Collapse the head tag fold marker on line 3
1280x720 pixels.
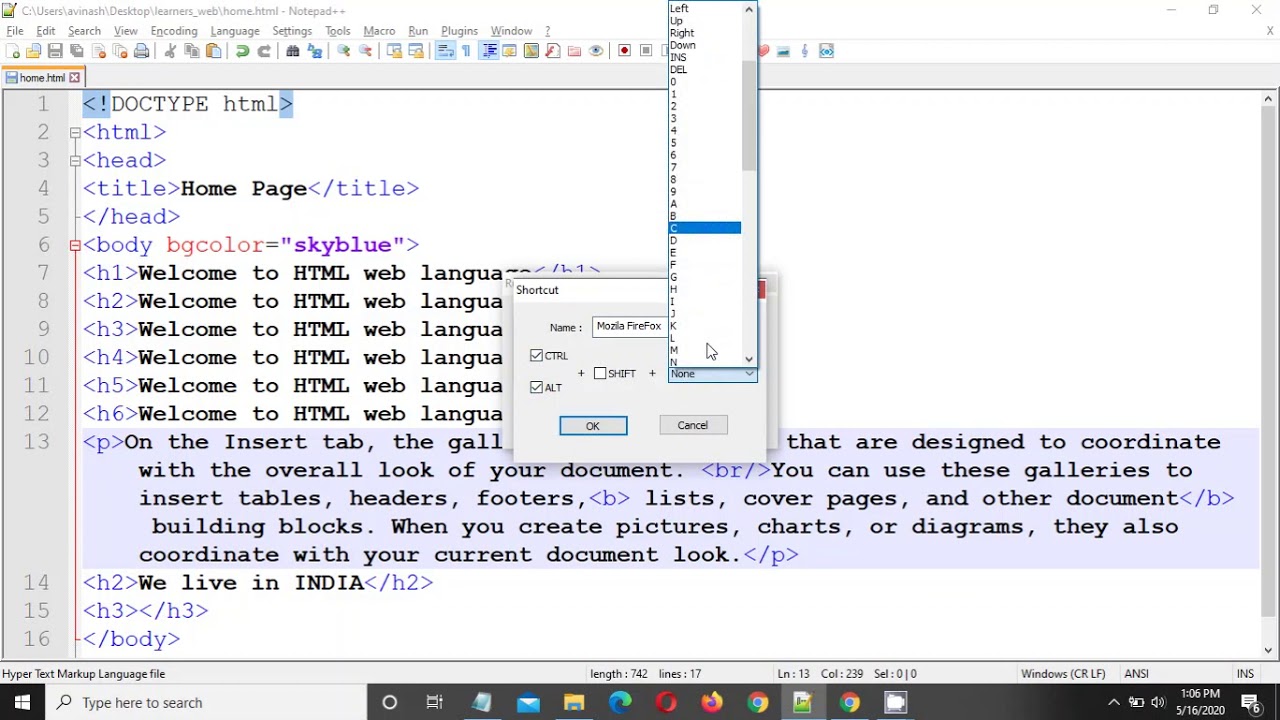pyautogui.click(x=75, y=160)
